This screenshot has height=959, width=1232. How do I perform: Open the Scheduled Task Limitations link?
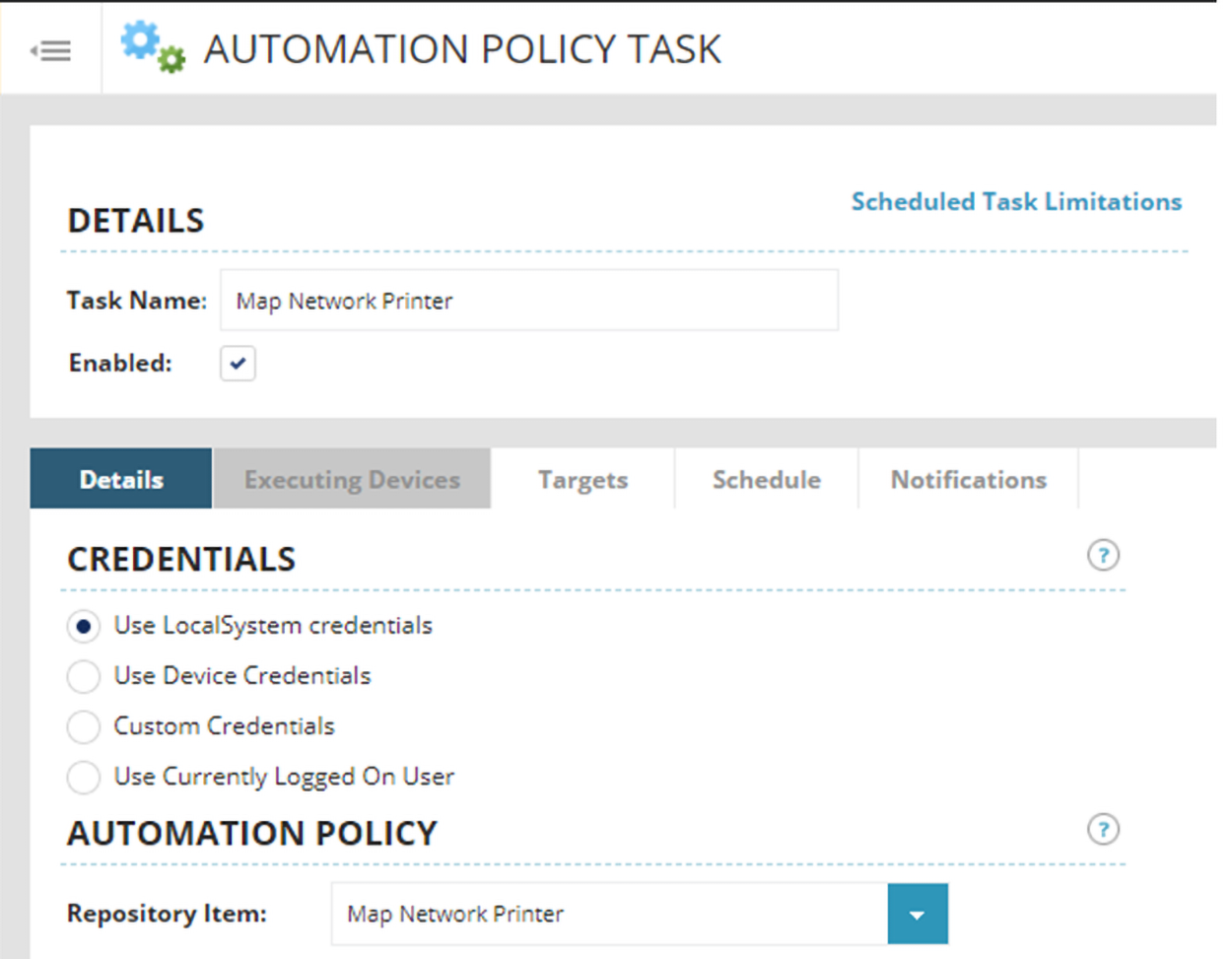[1017, 201]
